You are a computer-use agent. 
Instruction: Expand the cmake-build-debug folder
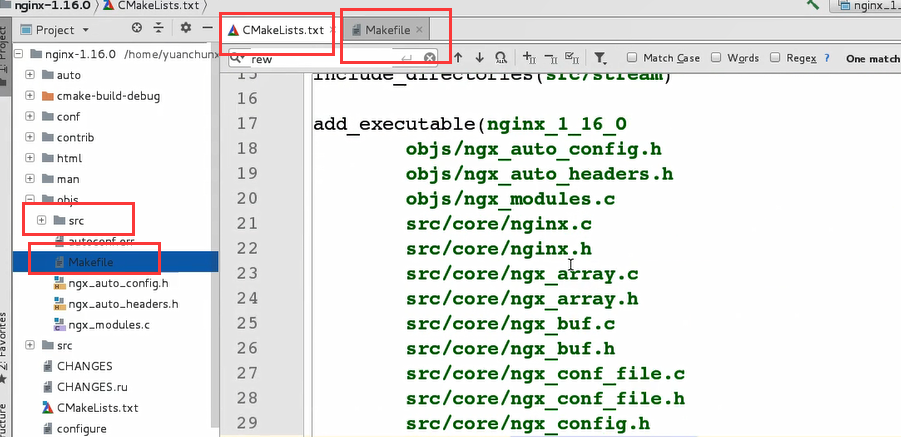click(30, 96)
